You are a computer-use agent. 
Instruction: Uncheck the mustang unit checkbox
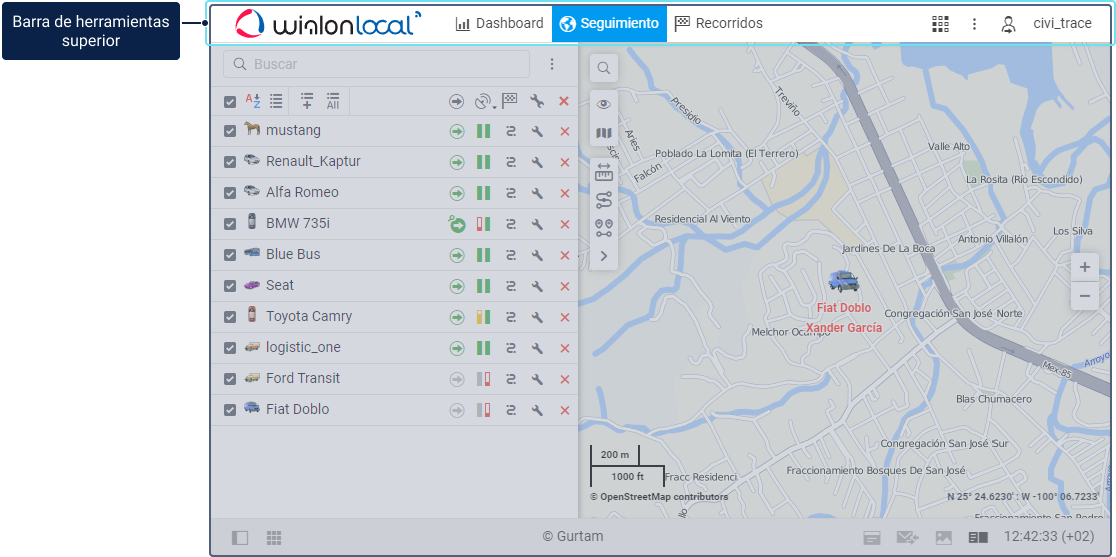229,132
